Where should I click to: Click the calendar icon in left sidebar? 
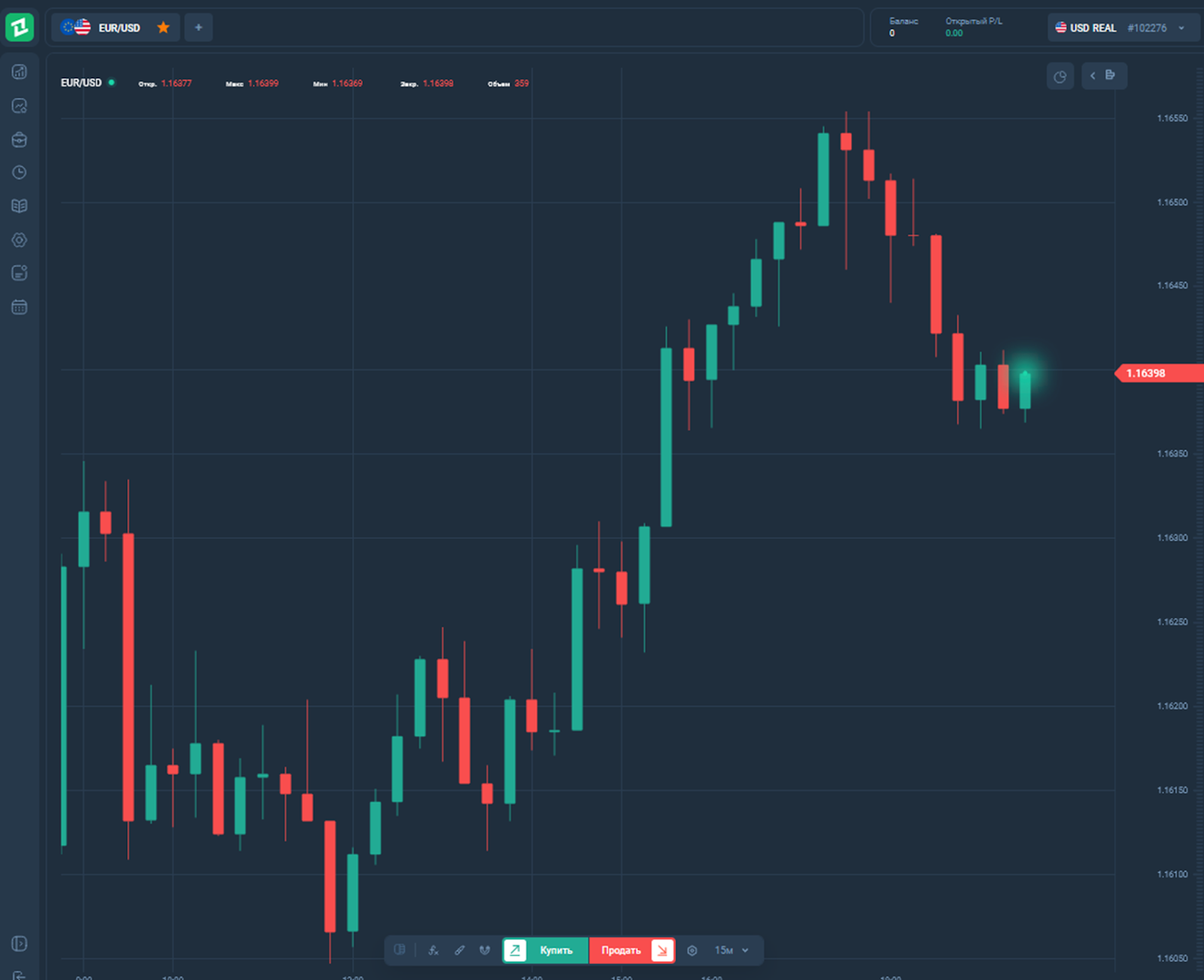click(x=20, y=307)
